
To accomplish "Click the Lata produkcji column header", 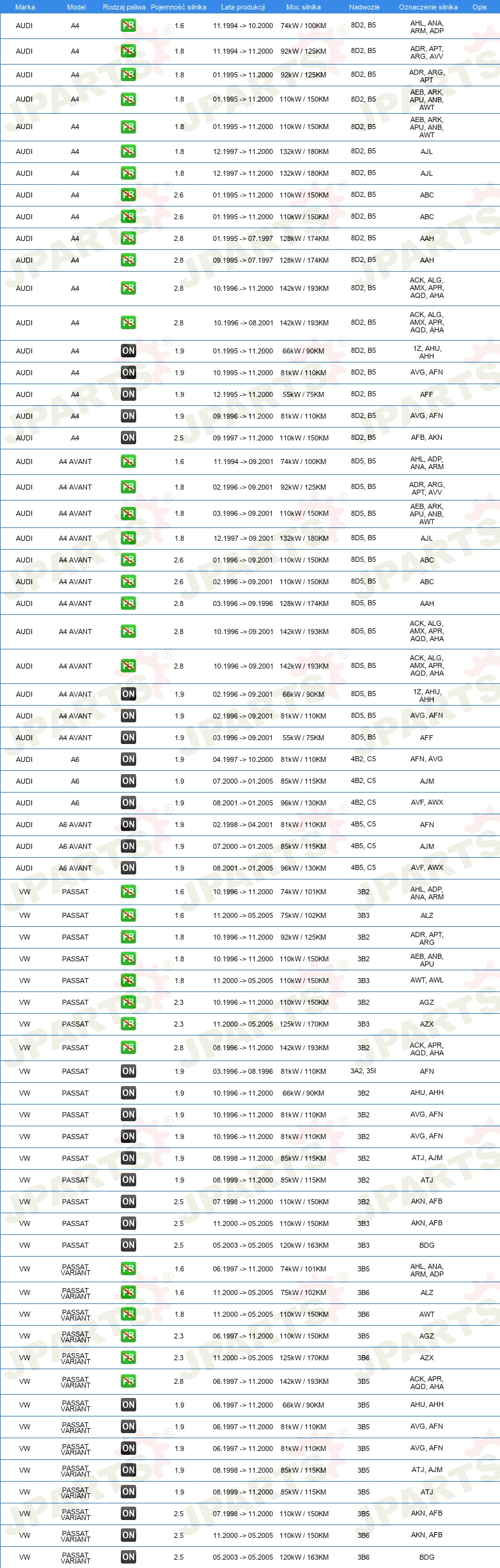I will tap(243, 7).
